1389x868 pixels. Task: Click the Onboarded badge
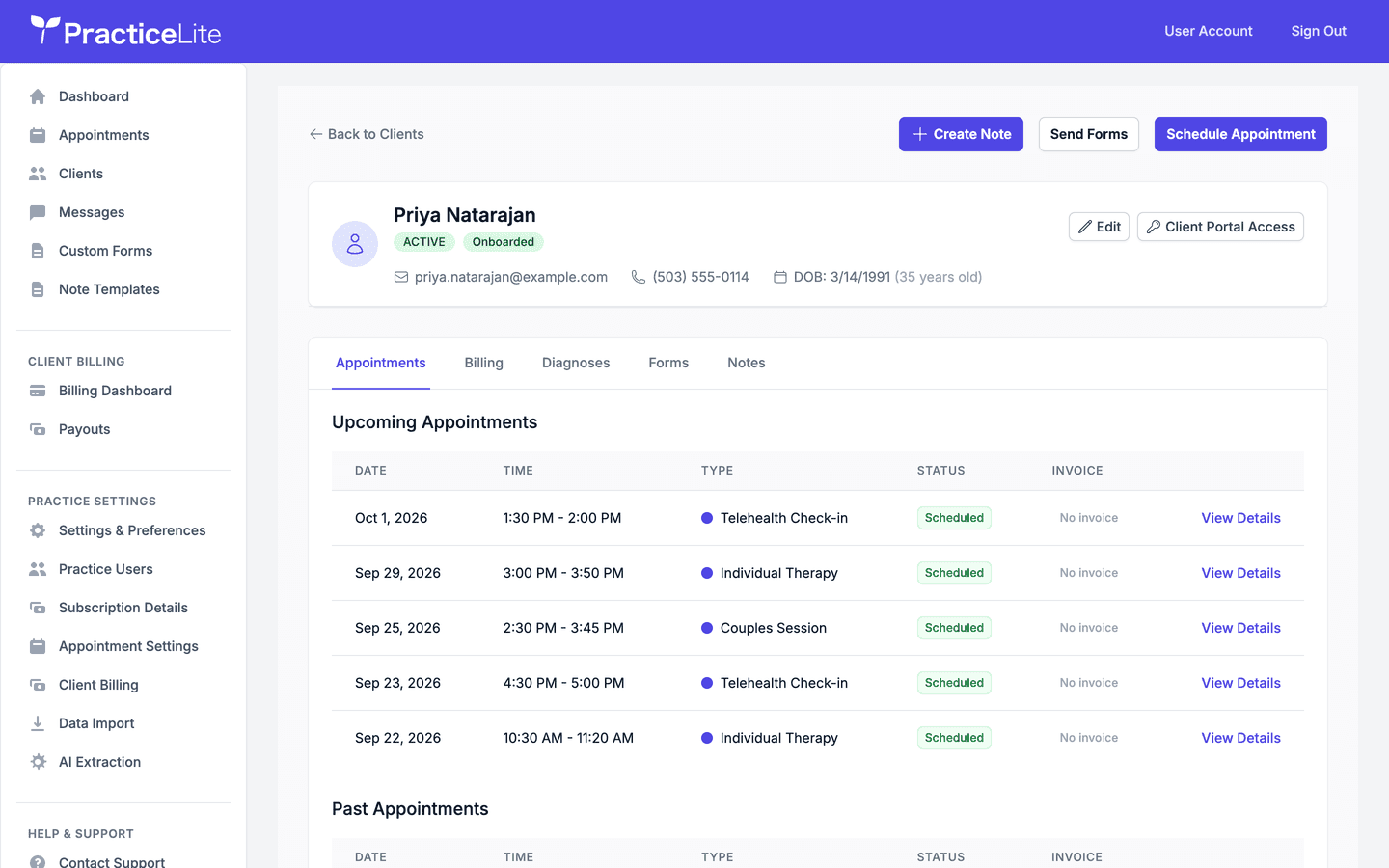pos(504,242)
